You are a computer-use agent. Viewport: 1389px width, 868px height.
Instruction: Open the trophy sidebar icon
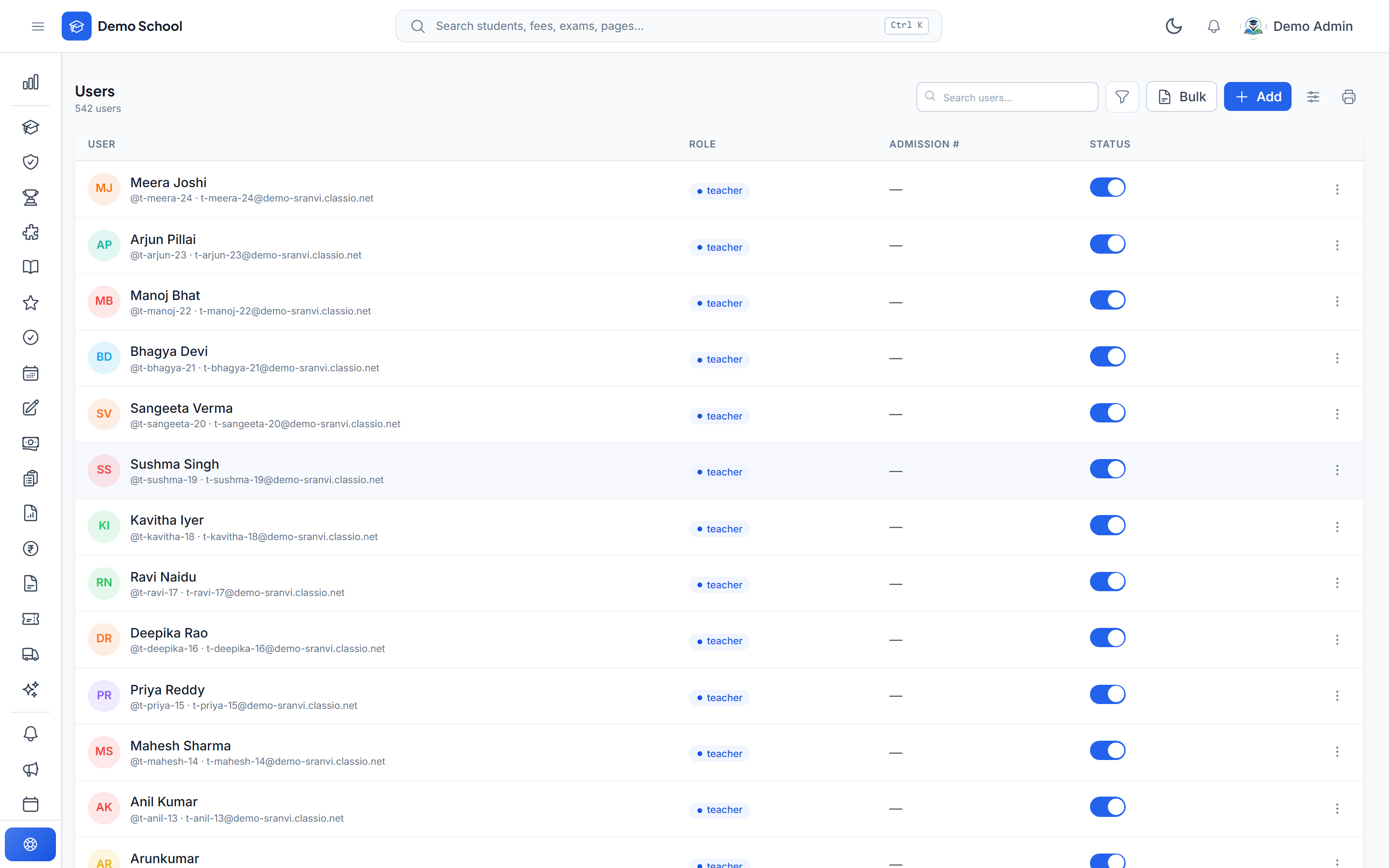pyautogui.click(x=30, y=198)
